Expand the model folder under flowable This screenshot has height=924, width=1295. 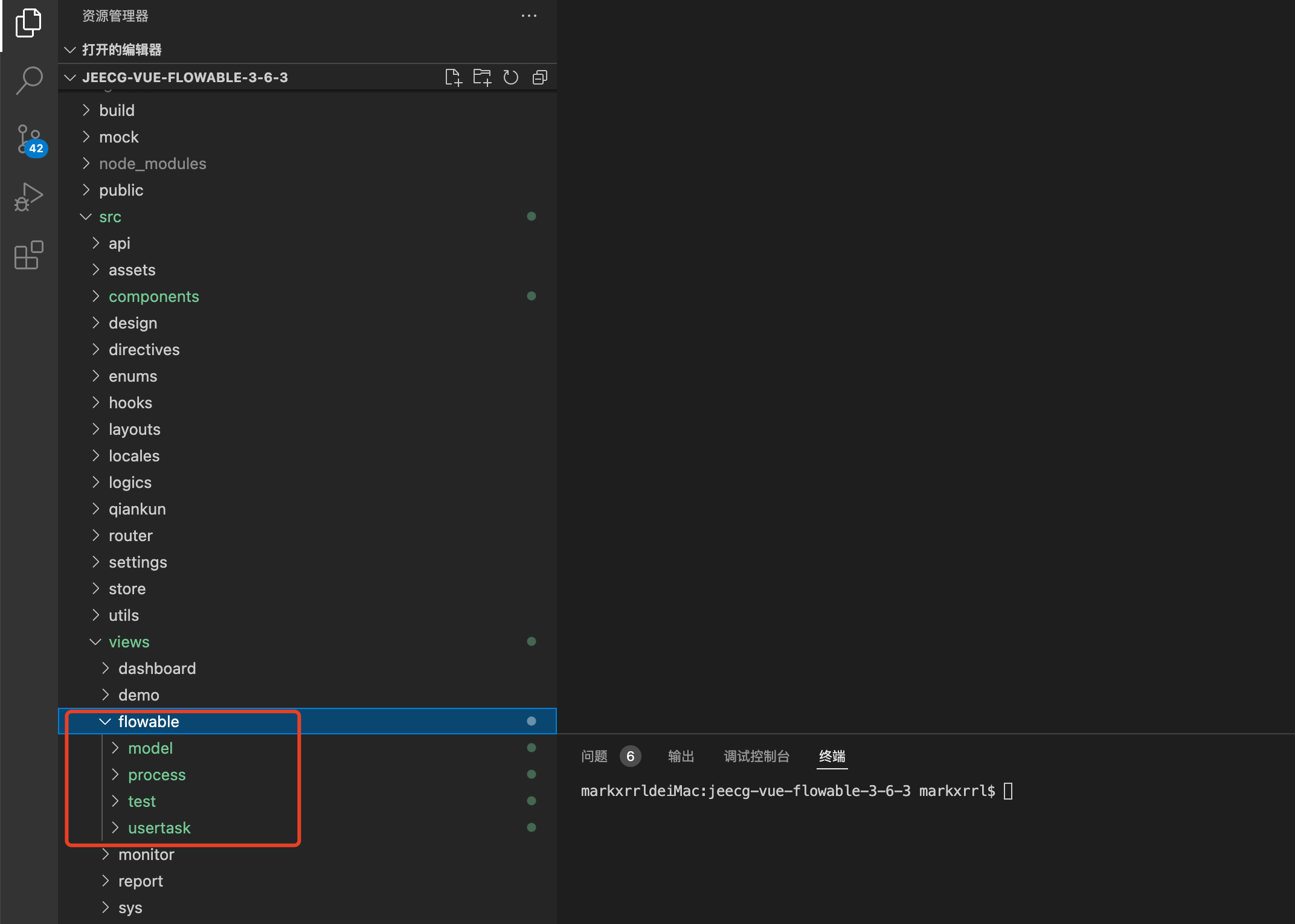307,748
